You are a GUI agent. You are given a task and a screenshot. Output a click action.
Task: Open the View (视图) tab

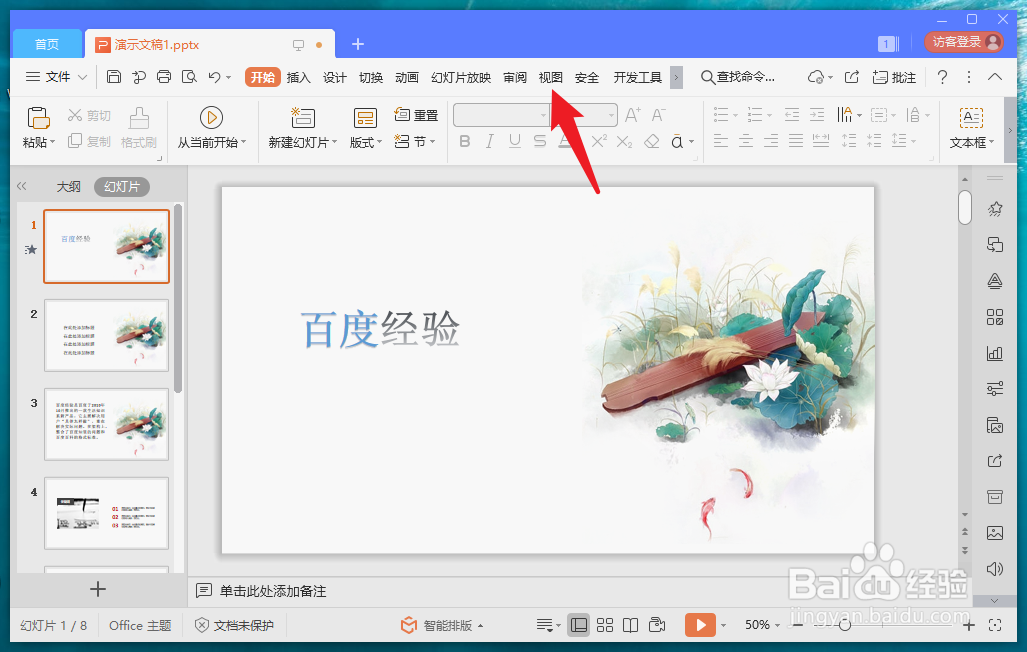point(550,77)
